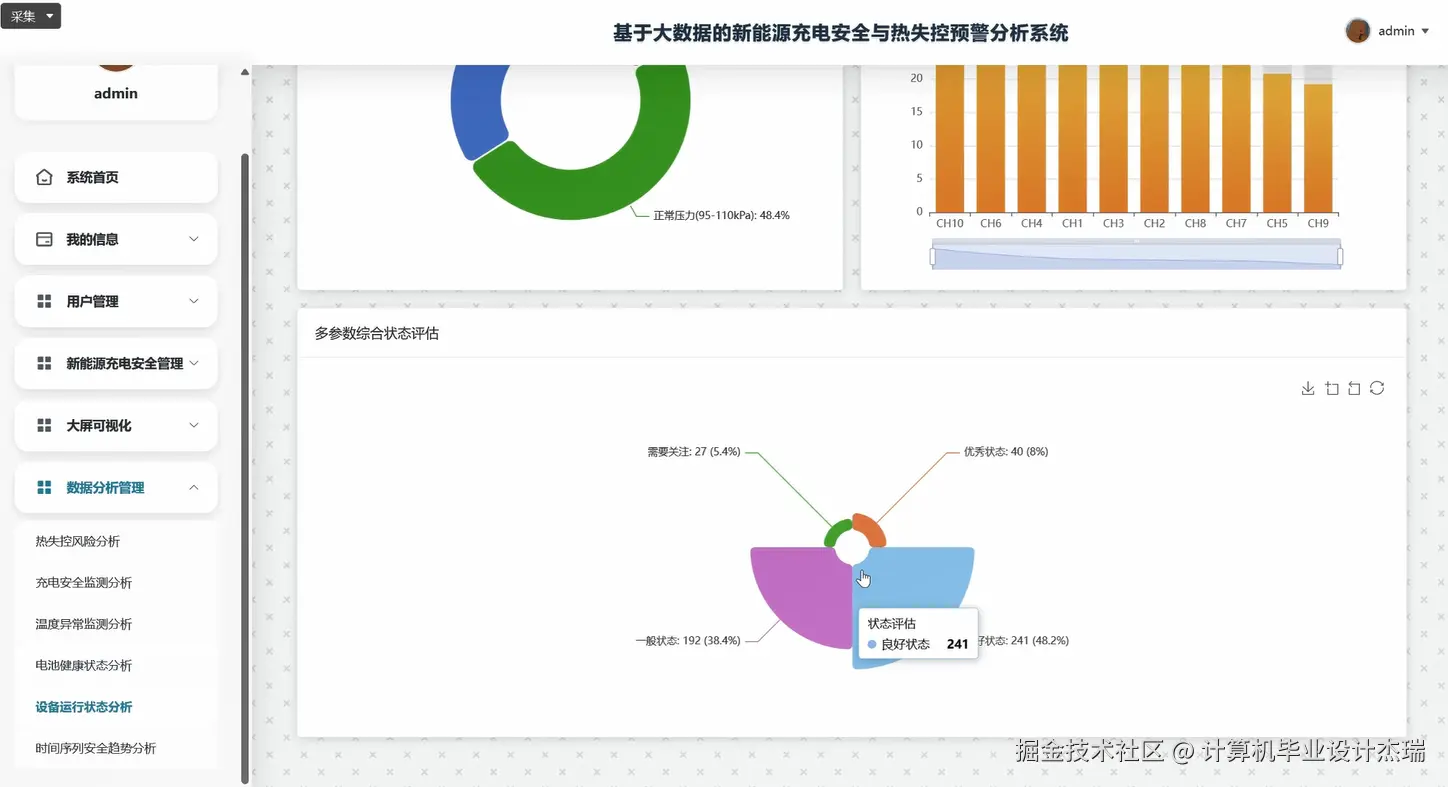The height and width of the screenshot is (787, 1448).
Task: Click the system title in the header
Action: 841,33
